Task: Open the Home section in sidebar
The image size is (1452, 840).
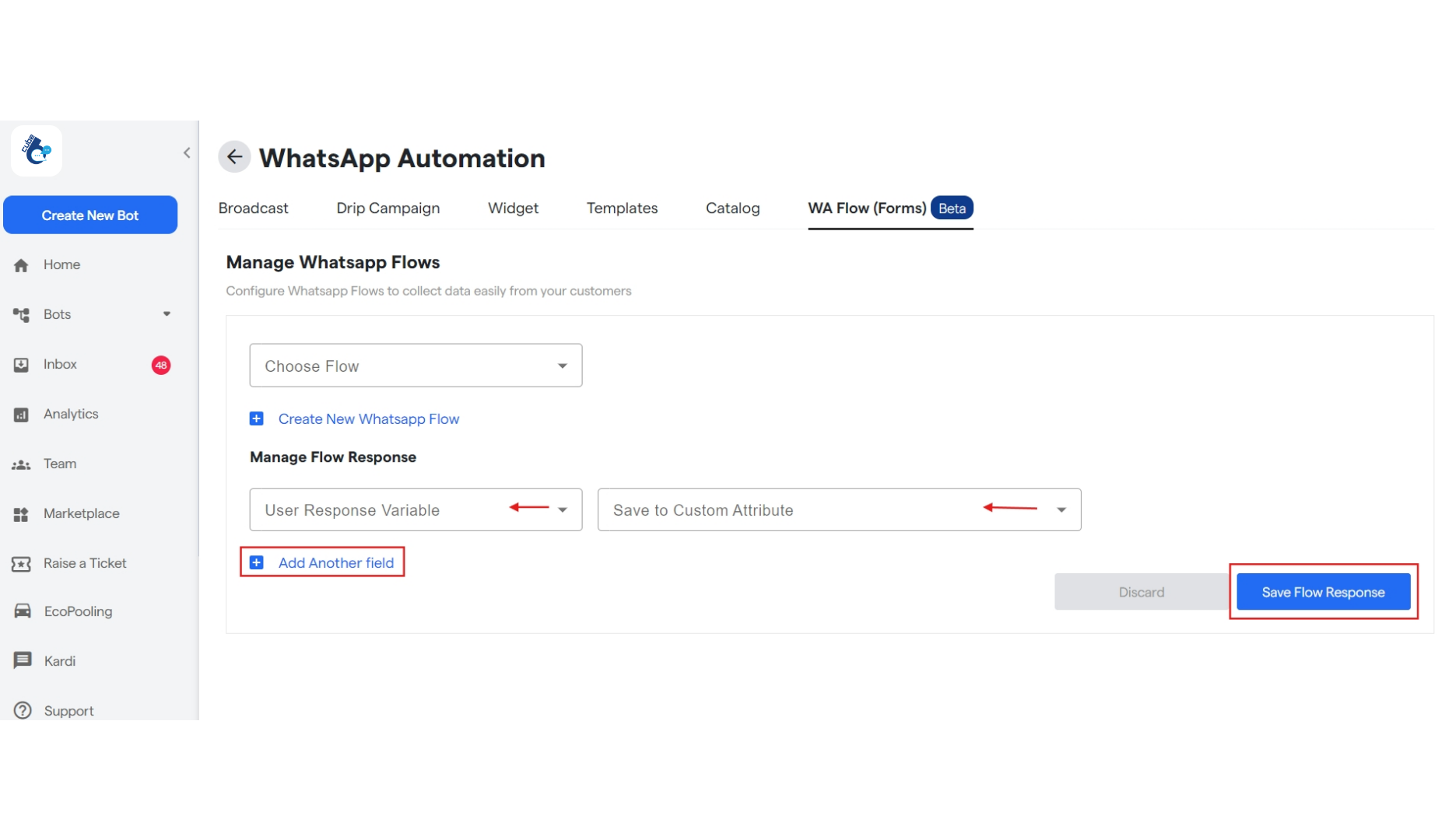Action: coord(21,264)
